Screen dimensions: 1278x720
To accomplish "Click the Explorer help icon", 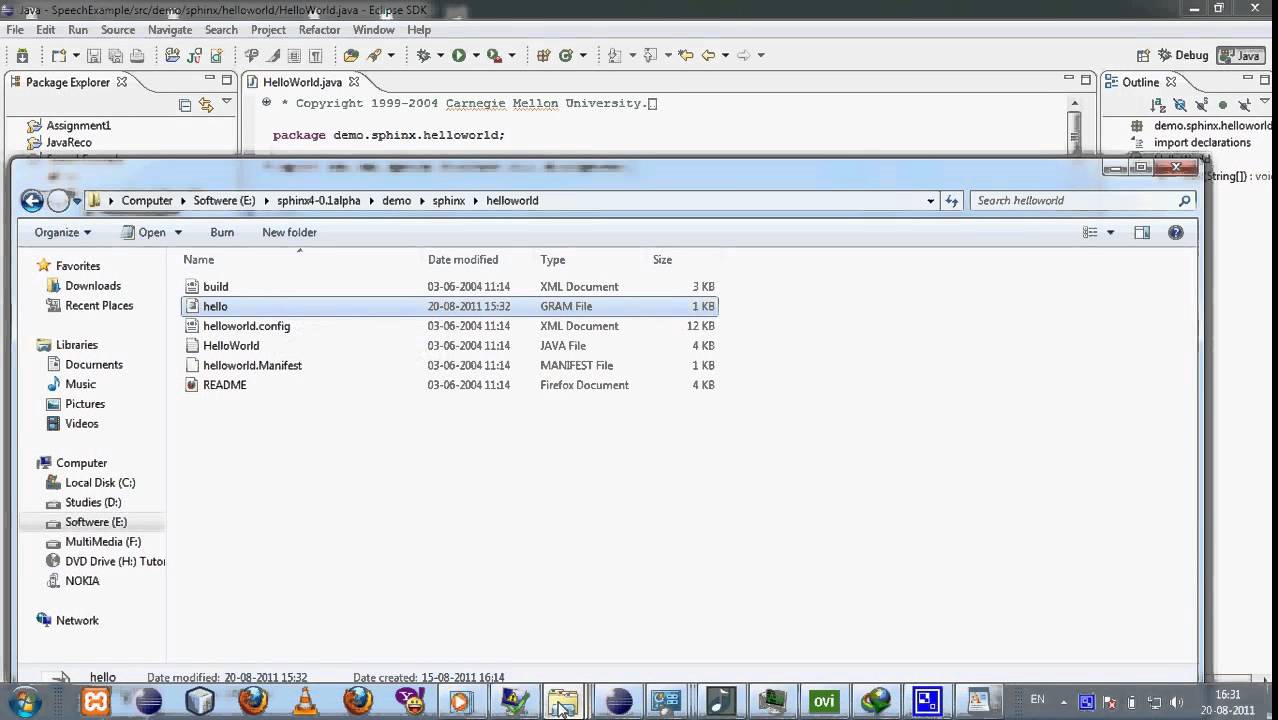I will (1176, 232).
